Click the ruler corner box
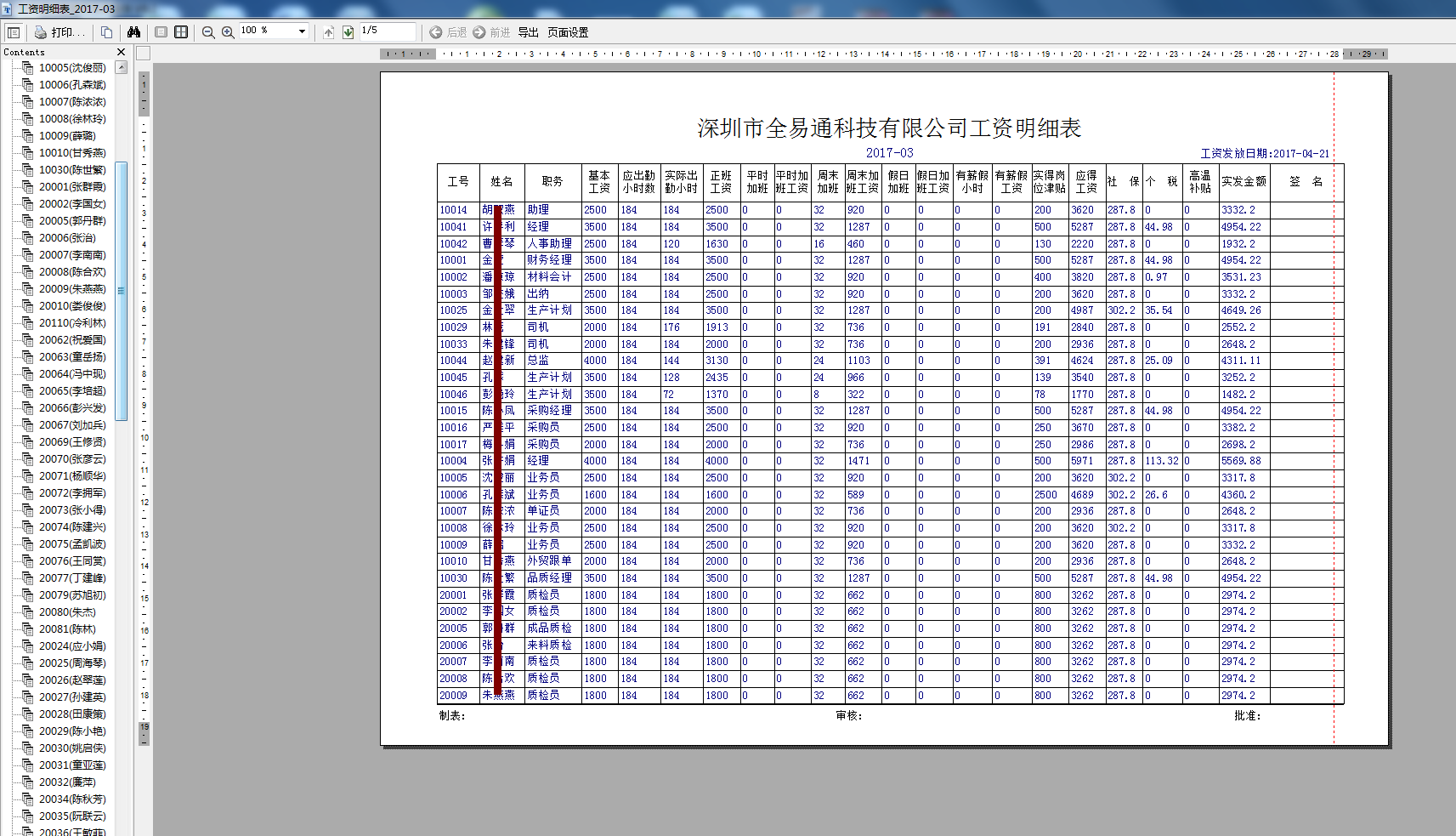The image size is (1456, 836). [x=144, y=54]
